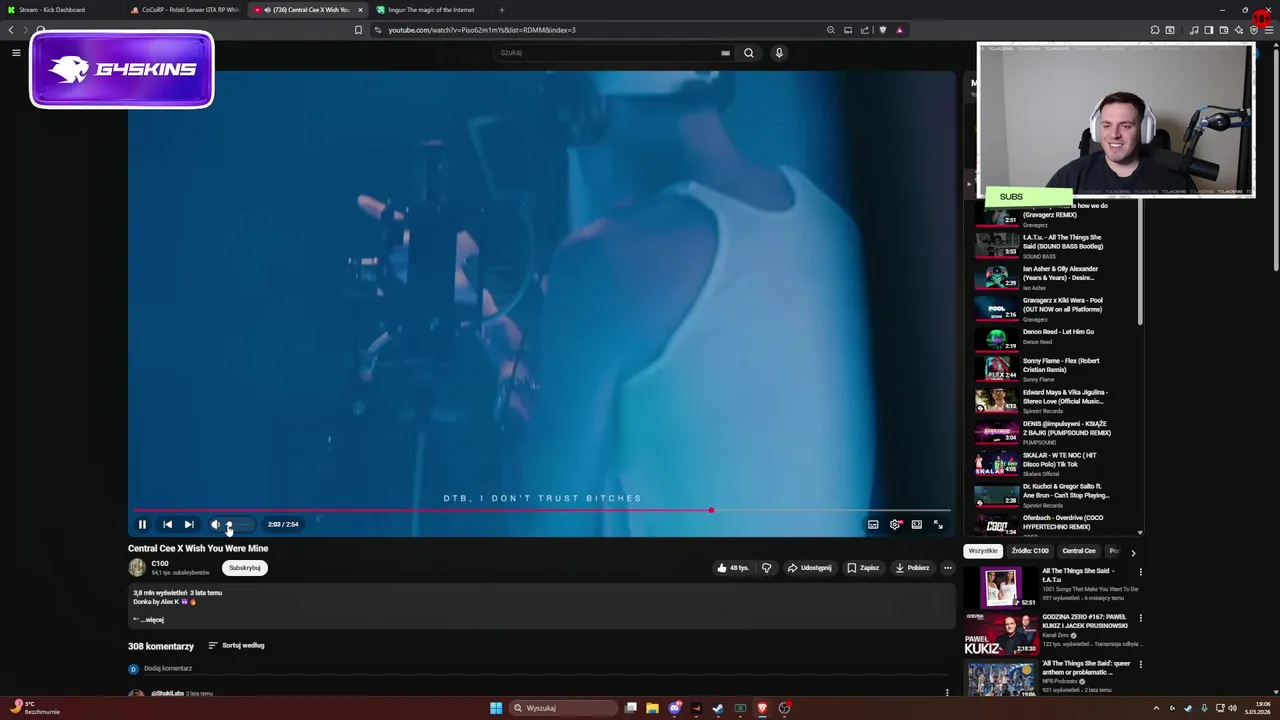Image resolution: width=1280 pixels, height=720 pixels.
Task: Skip to the next video
Action: point(189,524)
